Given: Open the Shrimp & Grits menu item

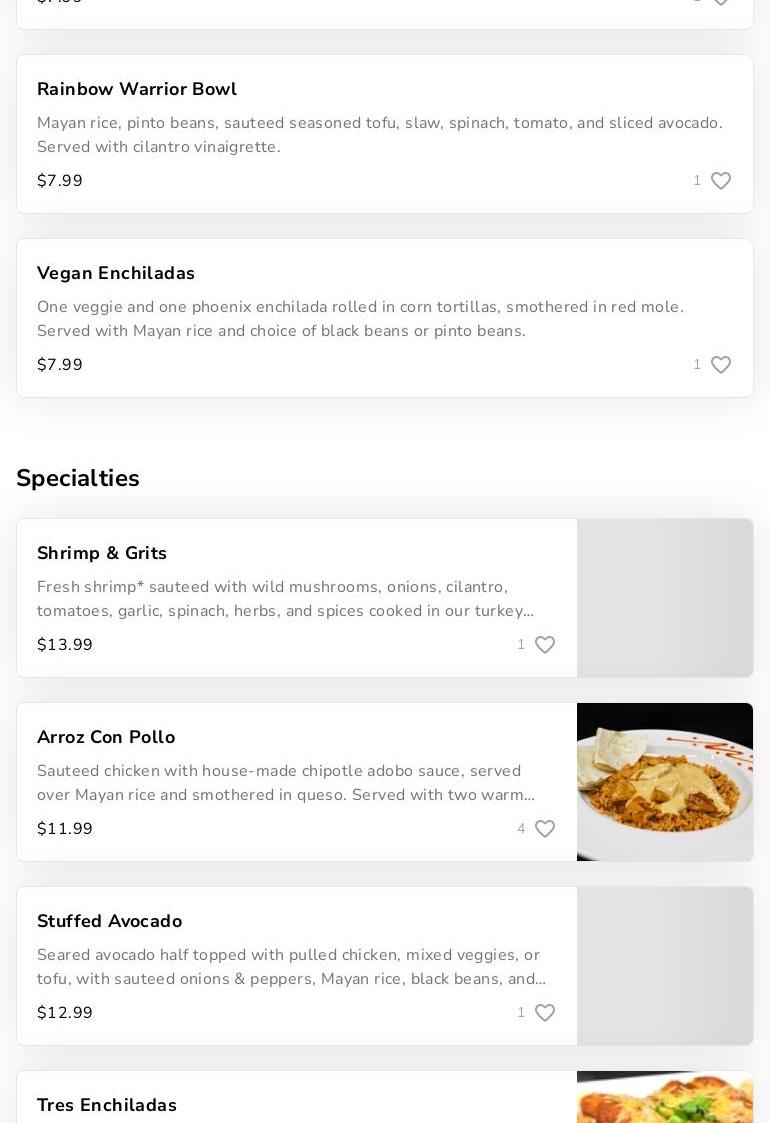Looking at the screenshot, I should 102,553.
